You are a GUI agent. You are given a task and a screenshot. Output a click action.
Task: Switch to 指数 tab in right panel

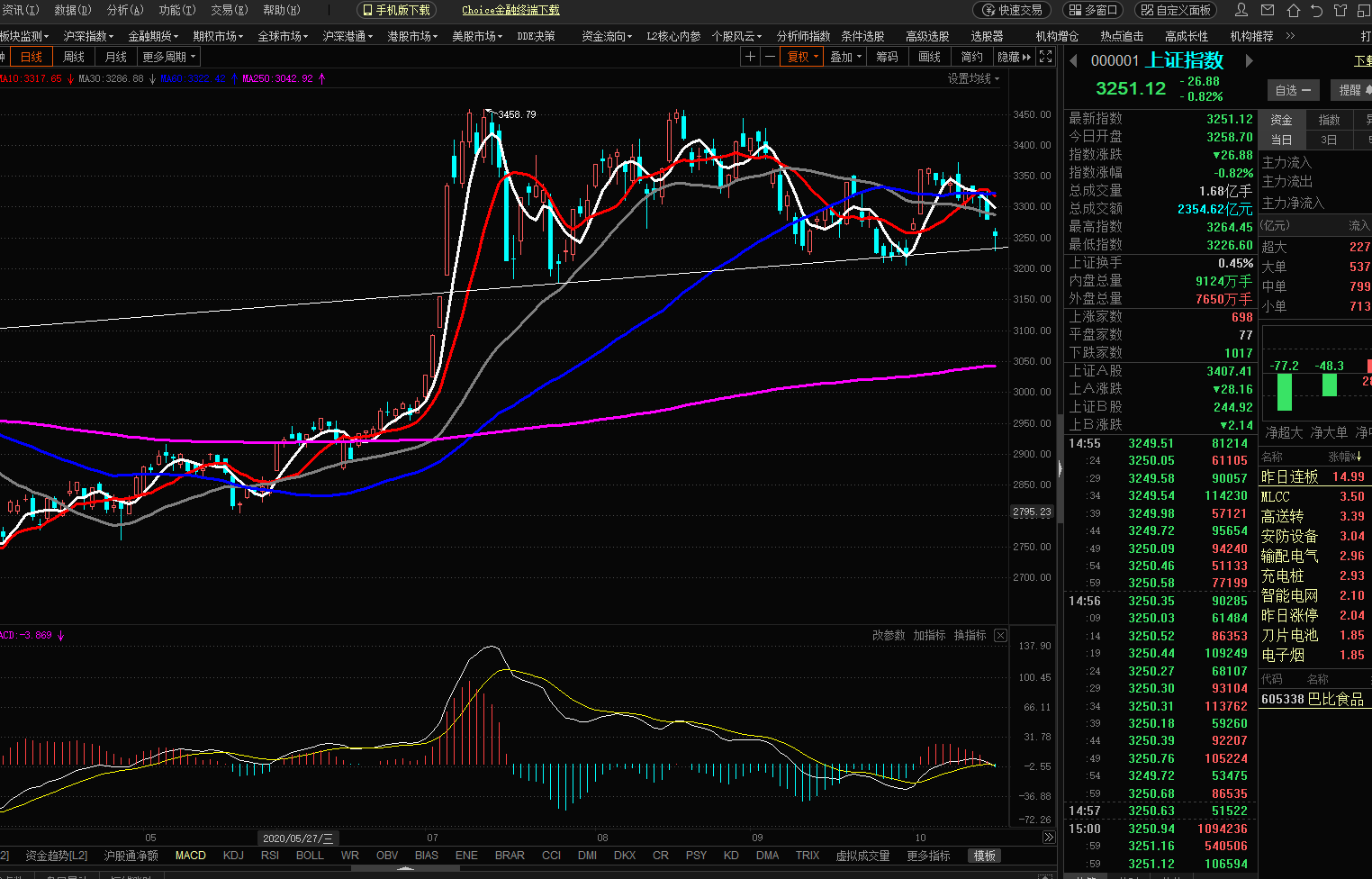point(1329,120)
